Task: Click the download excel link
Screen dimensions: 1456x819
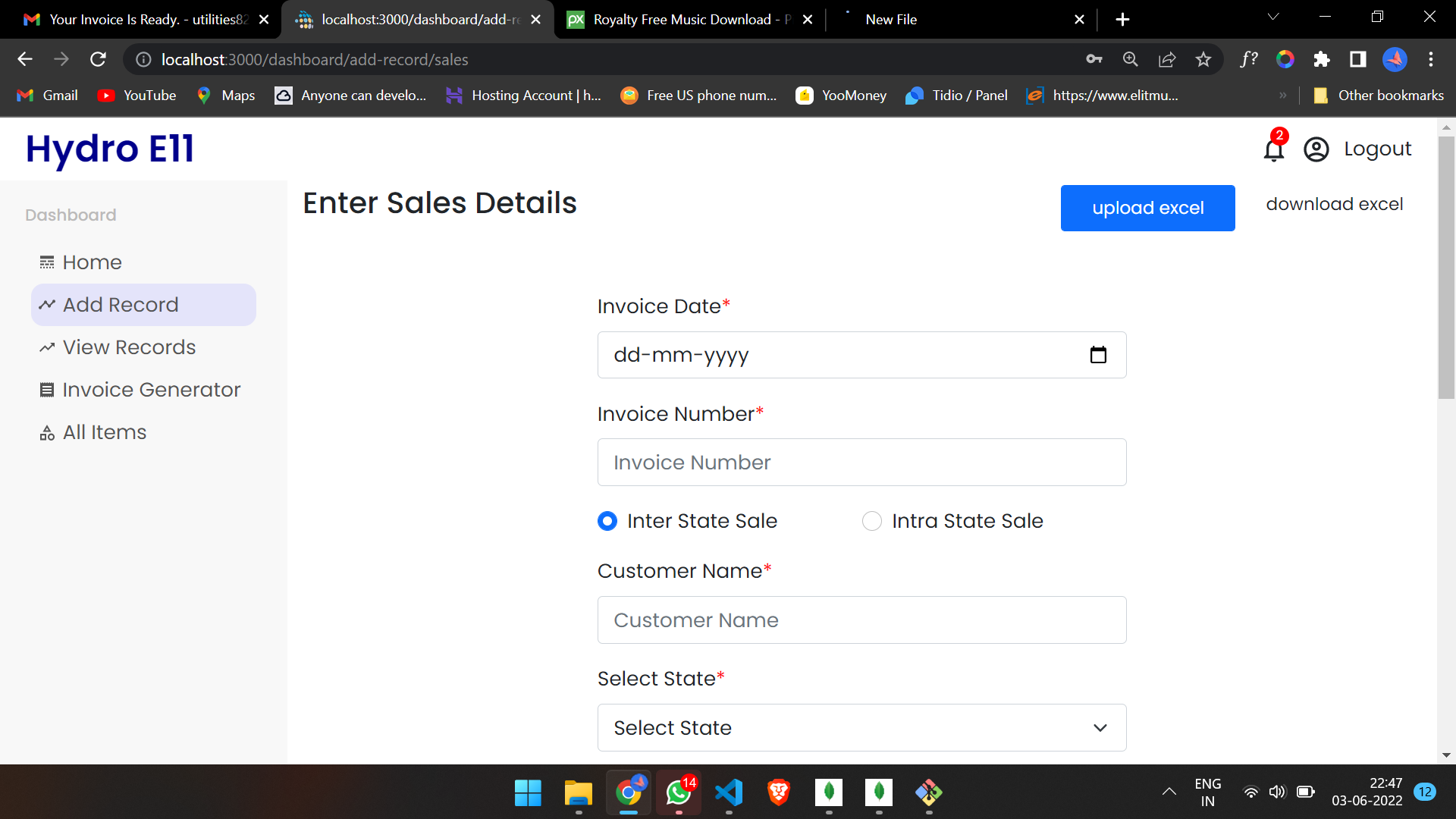Action: [x=1335, y=203]
